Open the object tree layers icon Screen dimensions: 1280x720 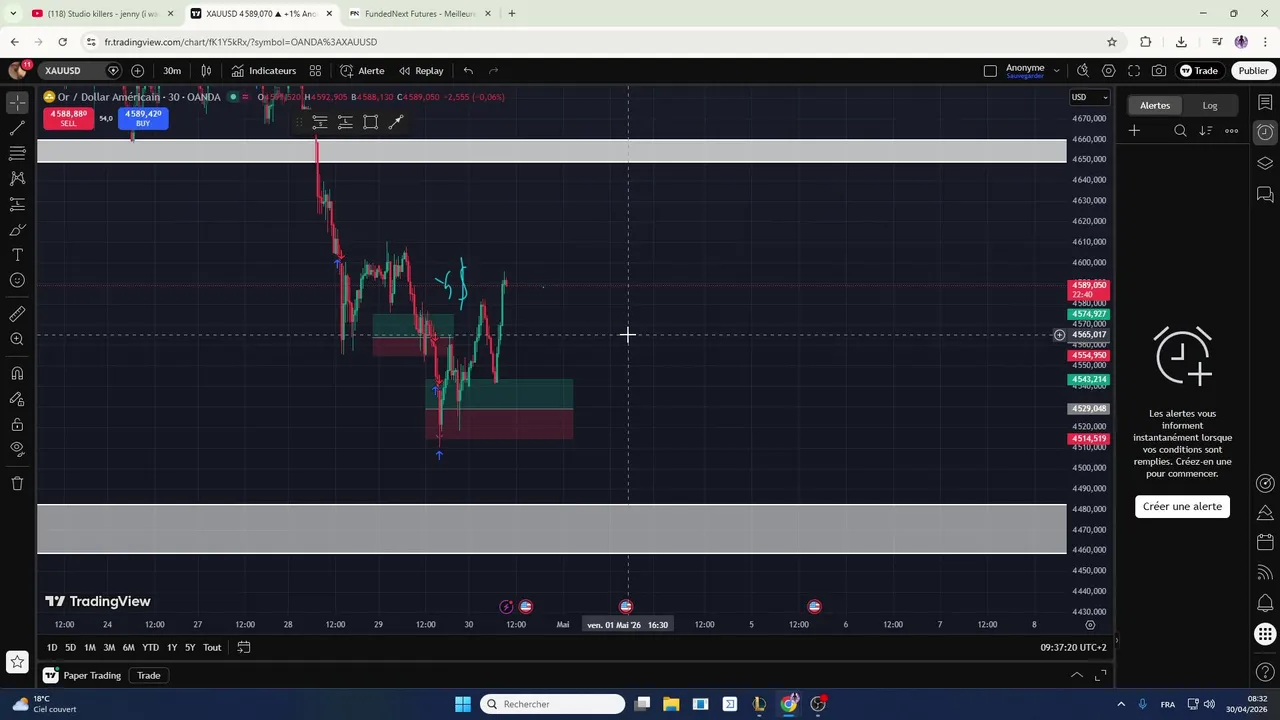(x=1265, y=163)
